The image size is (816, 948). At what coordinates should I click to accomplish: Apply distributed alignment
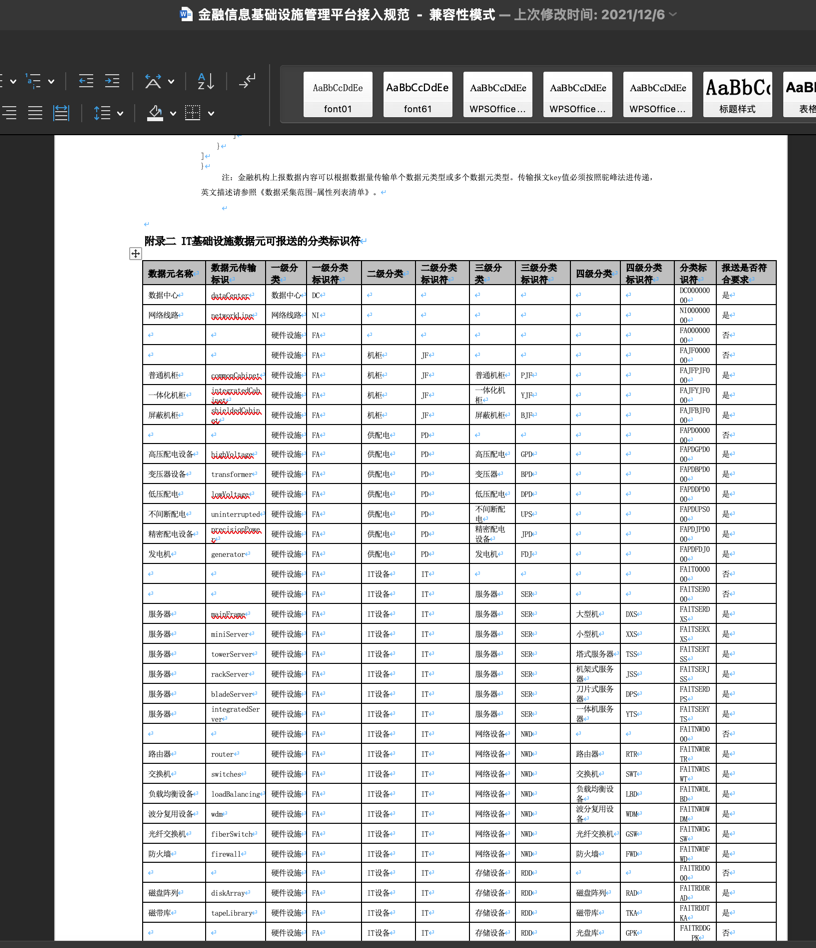[61, 112]
